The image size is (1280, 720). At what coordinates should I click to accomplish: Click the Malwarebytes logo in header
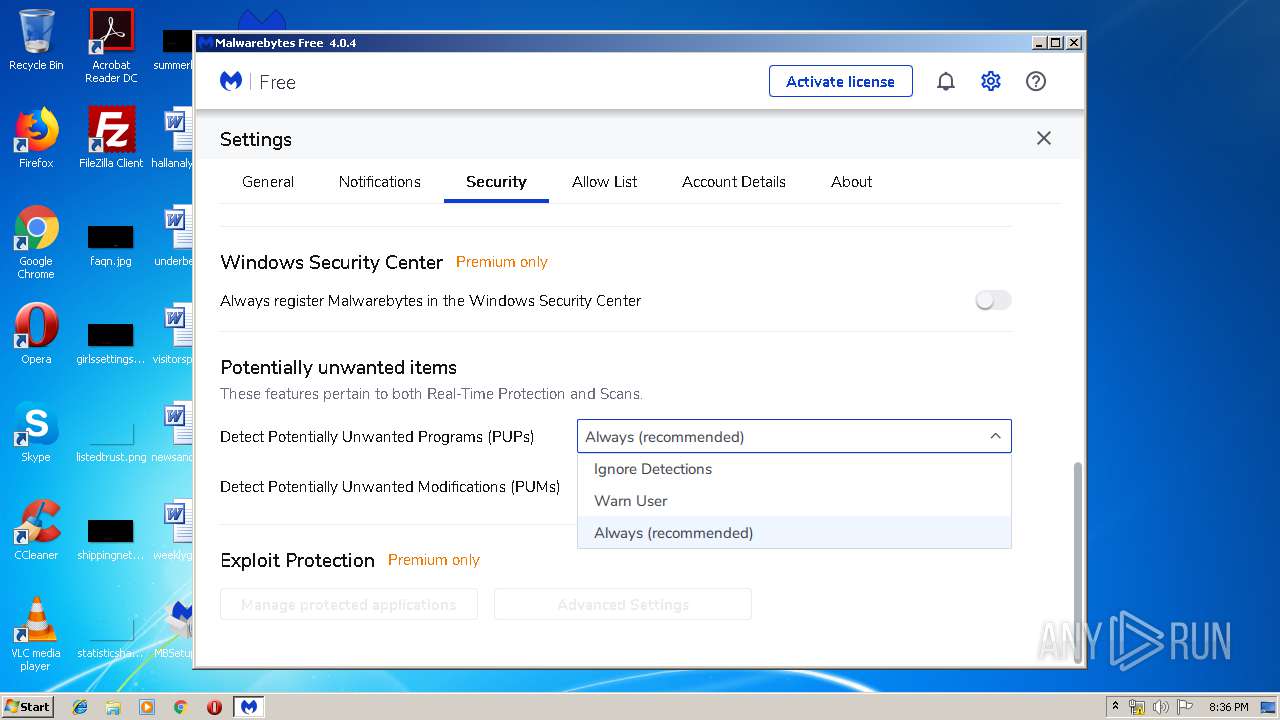pyautogui.click(x=231, y=82)
